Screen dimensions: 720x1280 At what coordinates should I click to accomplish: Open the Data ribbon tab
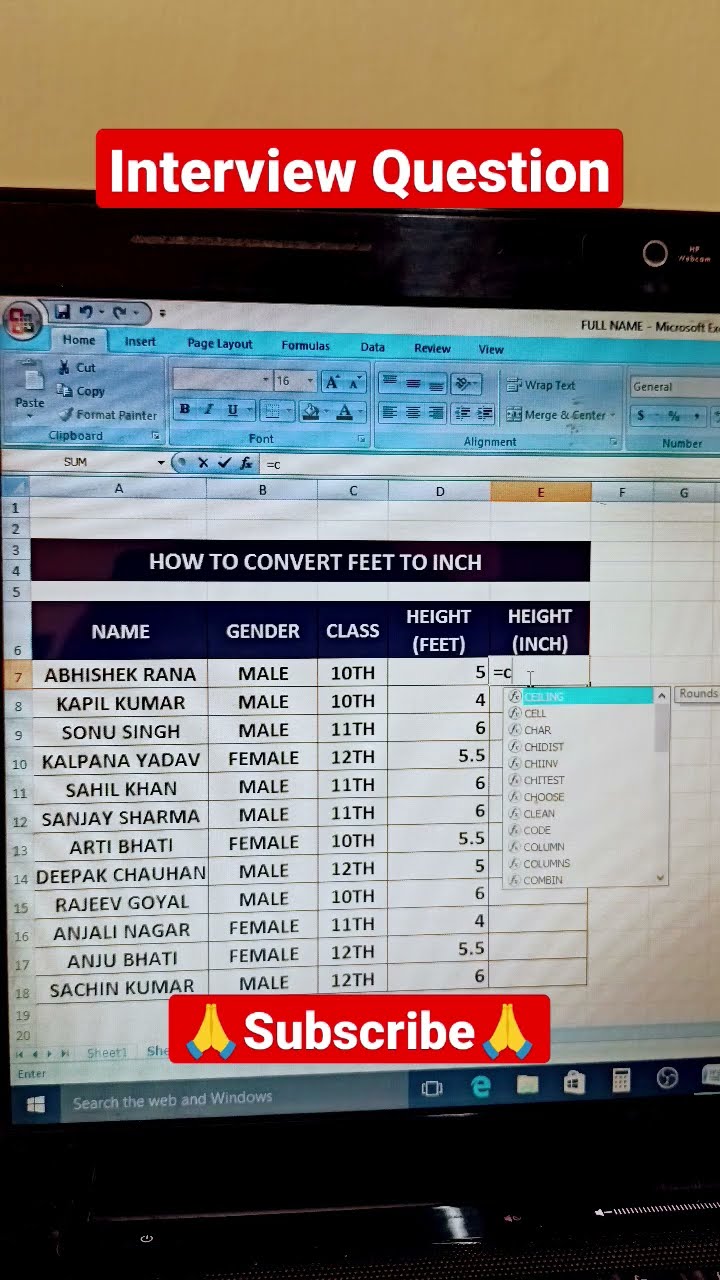tap(373, 347)
